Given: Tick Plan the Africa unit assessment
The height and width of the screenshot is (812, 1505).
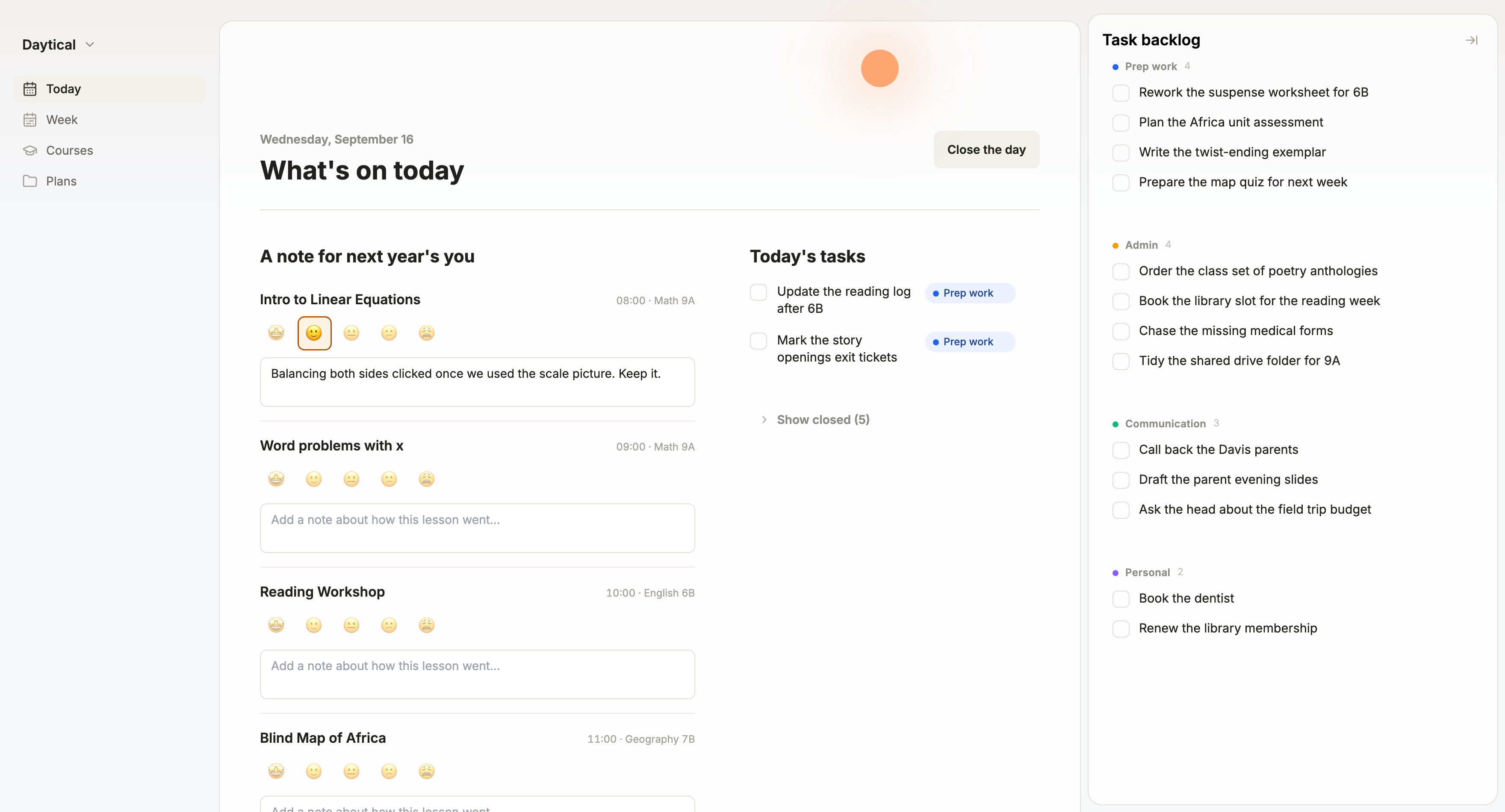Looking at the screenshot, I should pos(1121,123).
